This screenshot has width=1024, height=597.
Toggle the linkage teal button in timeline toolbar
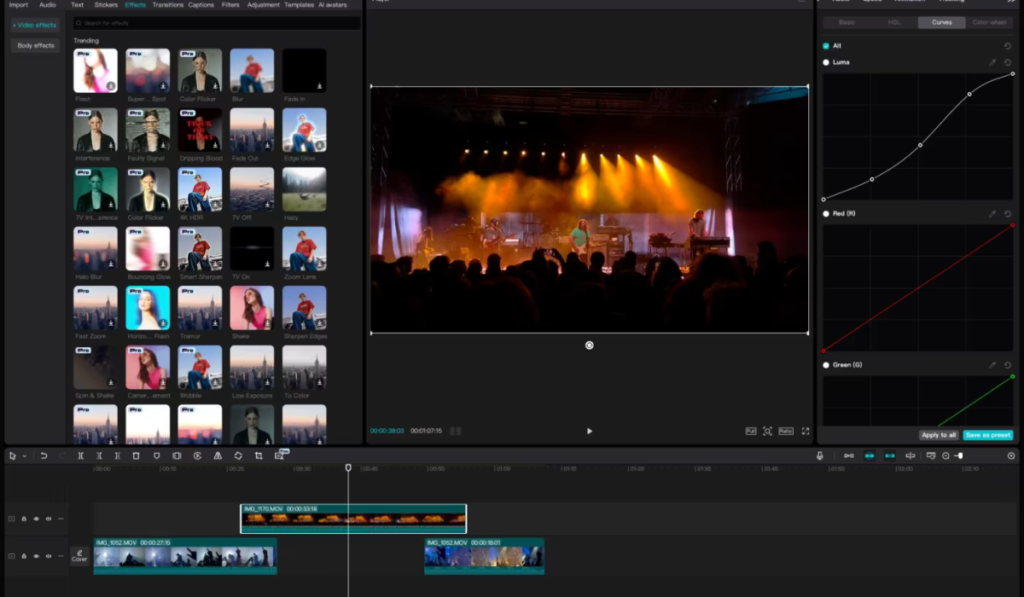pyautogui.click(x=889, y=456)
